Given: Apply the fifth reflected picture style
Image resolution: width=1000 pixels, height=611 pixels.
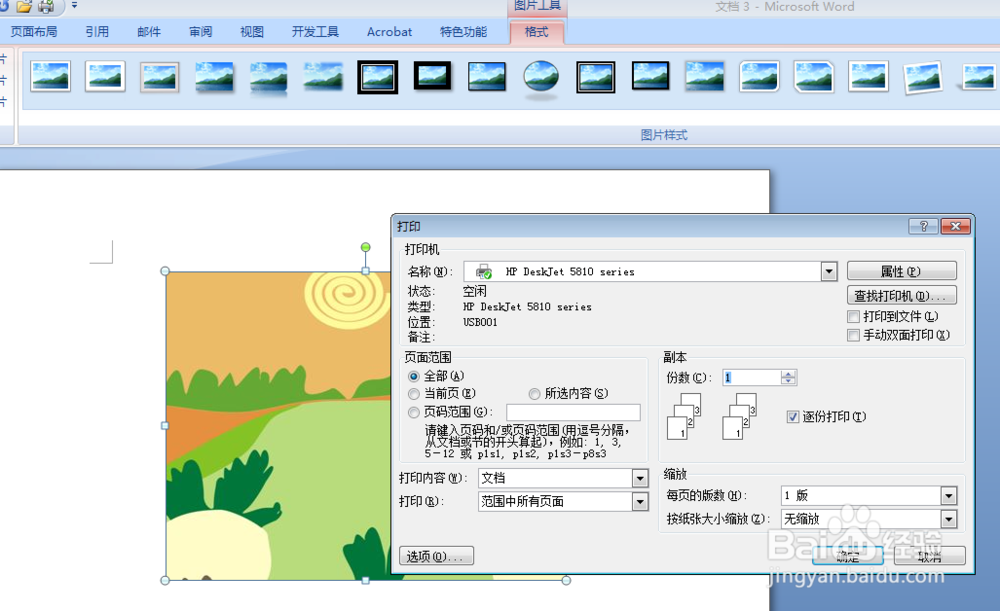Looking at the screenshot, I should coord(268,78).
